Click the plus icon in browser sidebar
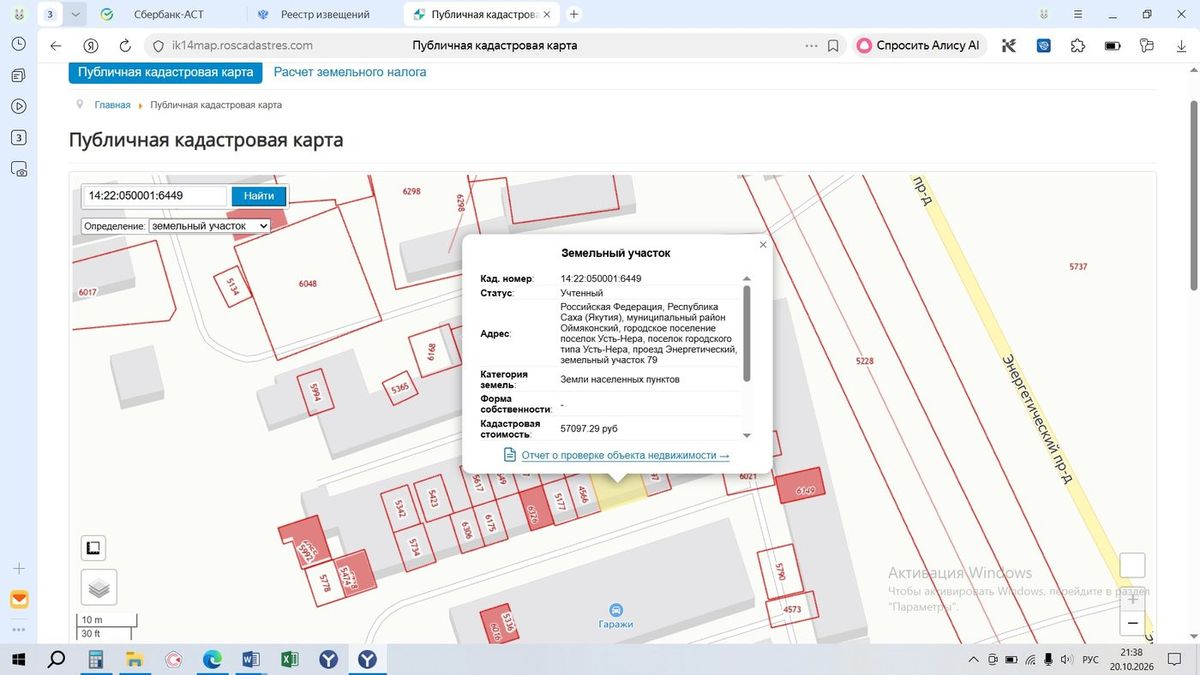1200x675 pixels. pos(18,568)
